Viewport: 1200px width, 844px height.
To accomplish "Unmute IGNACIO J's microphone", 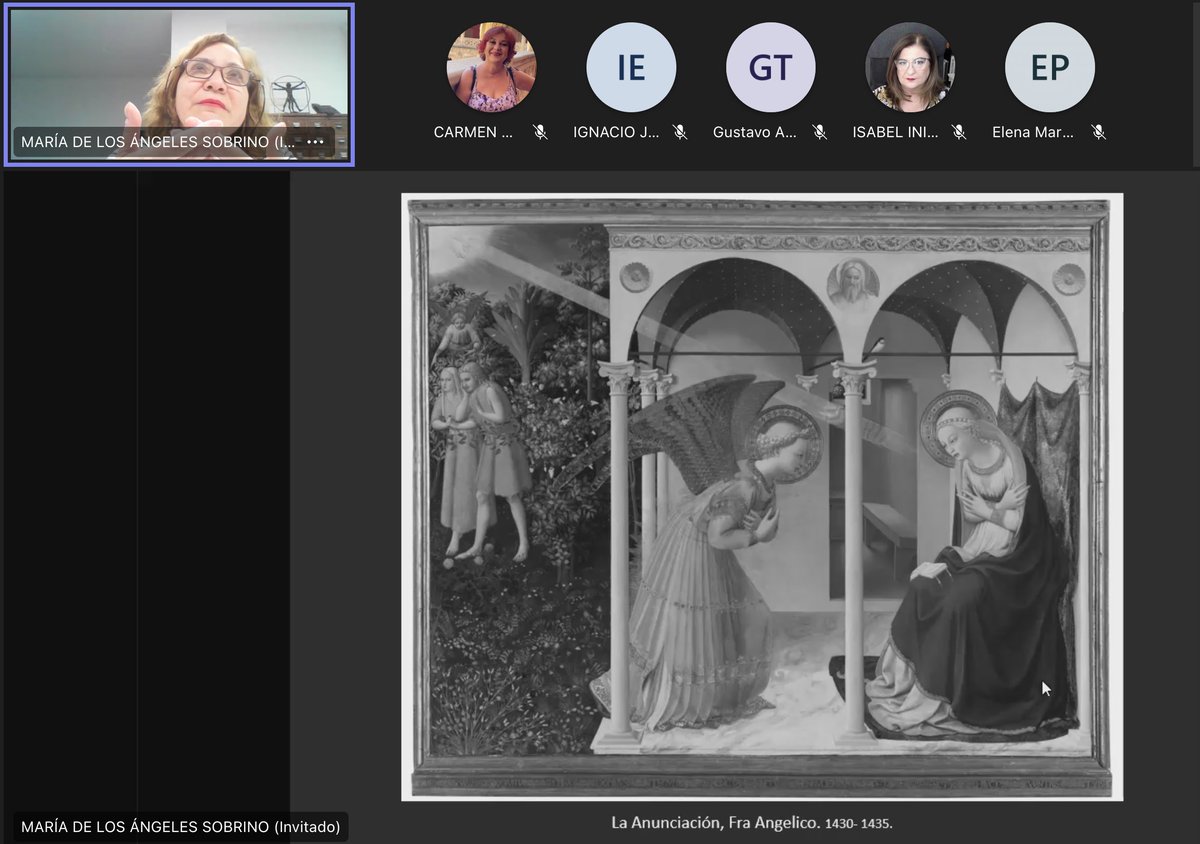I will tap(680, 131).
